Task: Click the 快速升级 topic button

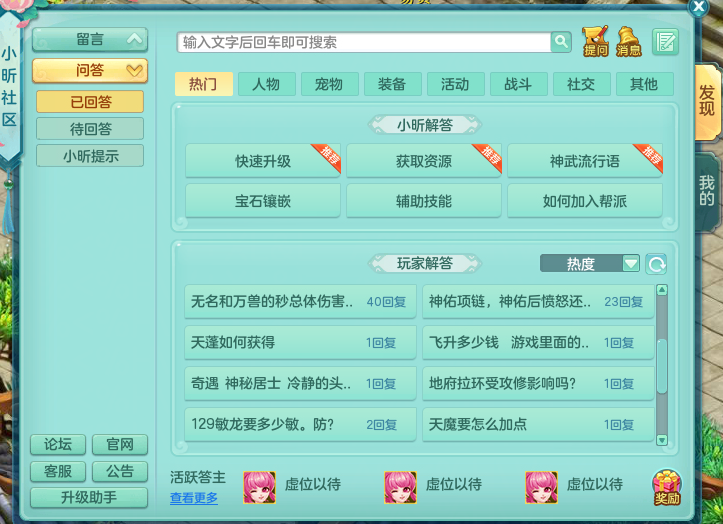Action: 263,161
